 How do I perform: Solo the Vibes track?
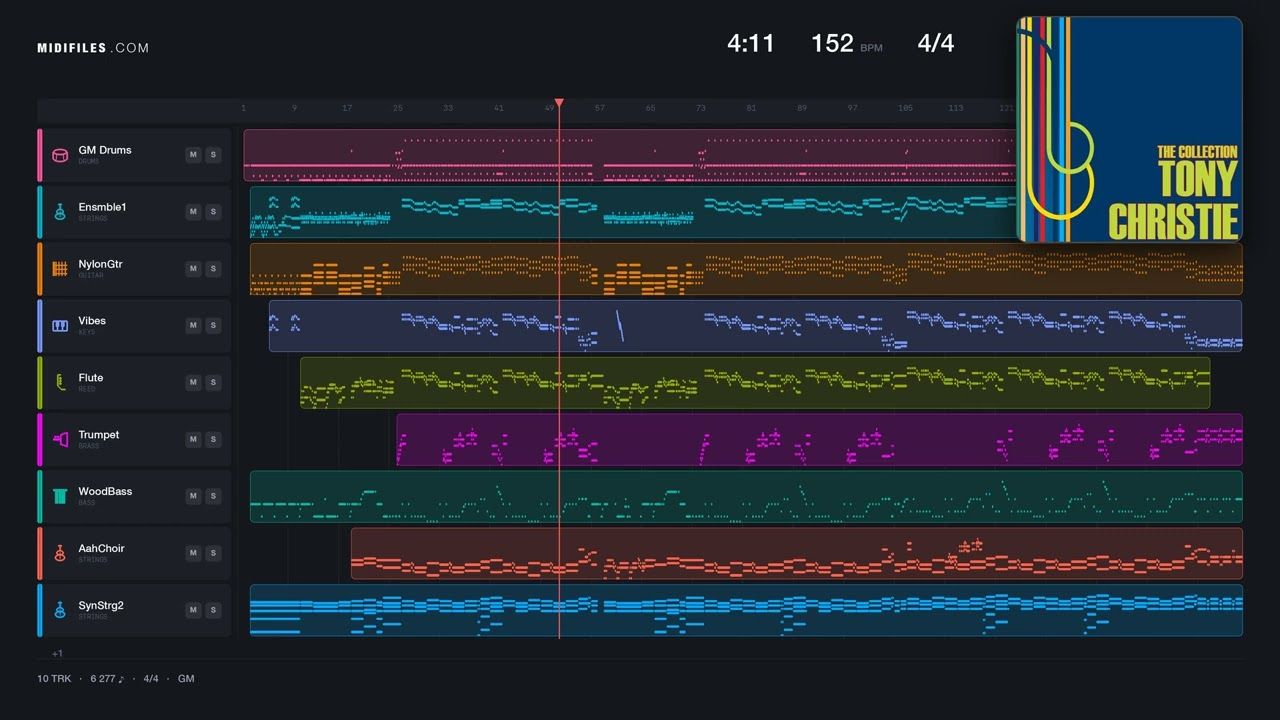[x=213, y=326]
